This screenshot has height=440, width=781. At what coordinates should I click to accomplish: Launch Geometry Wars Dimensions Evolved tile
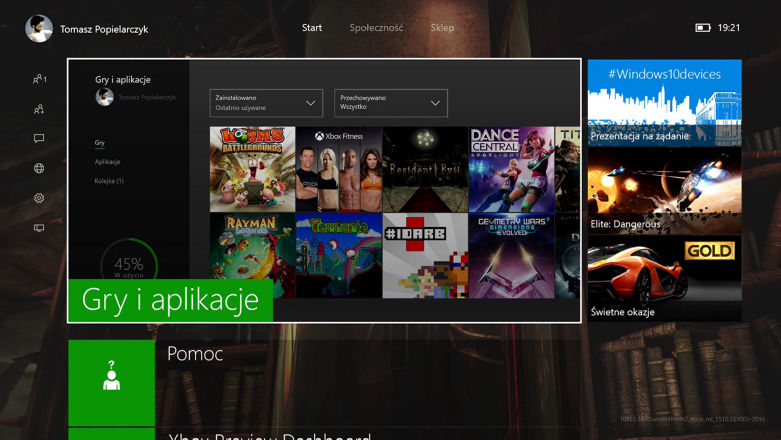[512, 256]
